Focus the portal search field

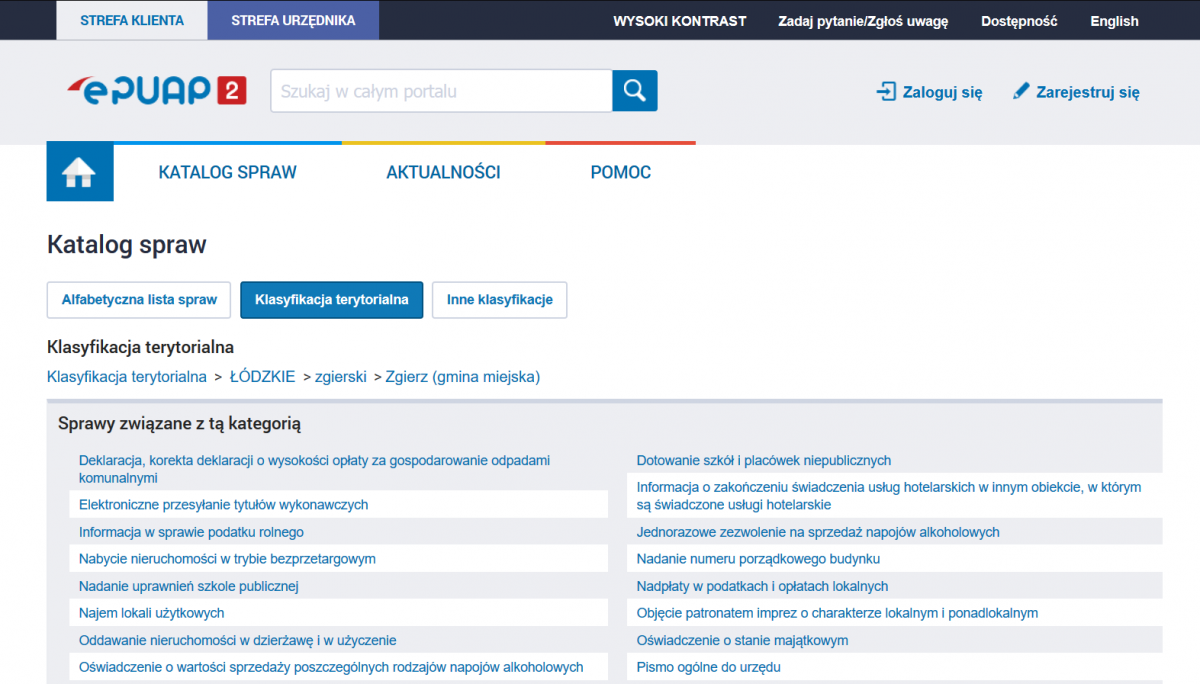tap(440, 91)
